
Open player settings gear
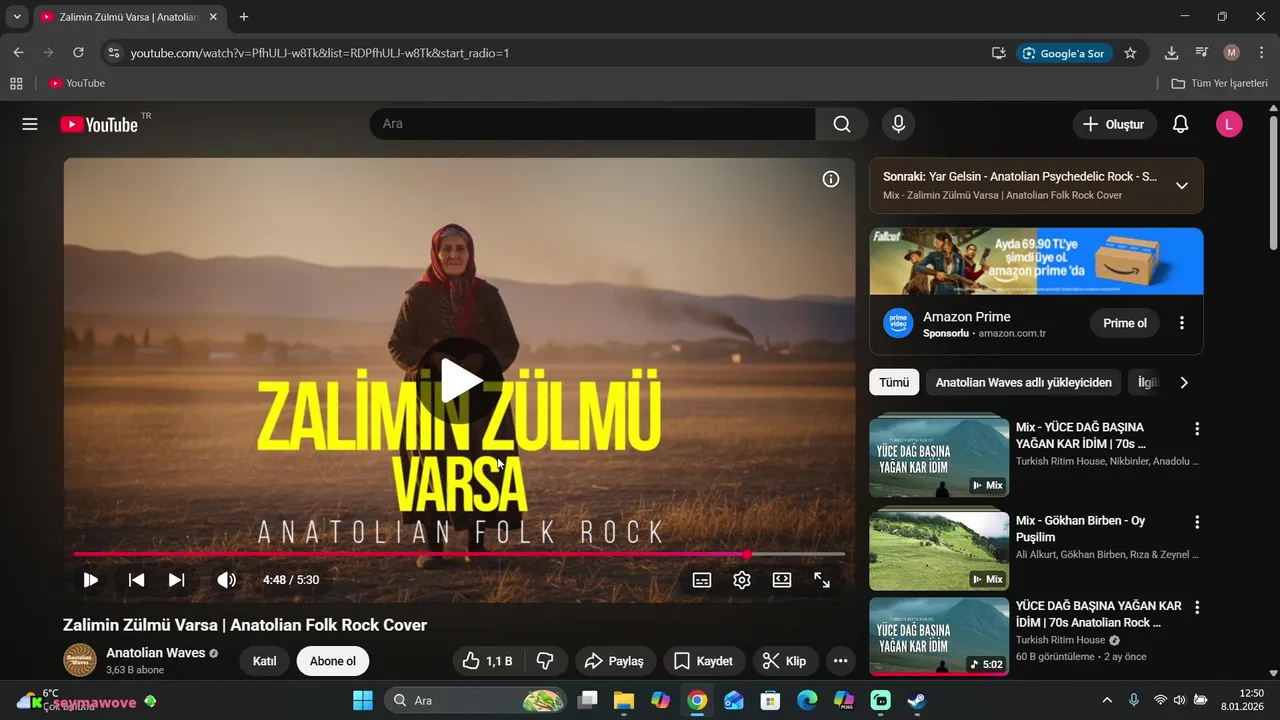click(742, 580)
